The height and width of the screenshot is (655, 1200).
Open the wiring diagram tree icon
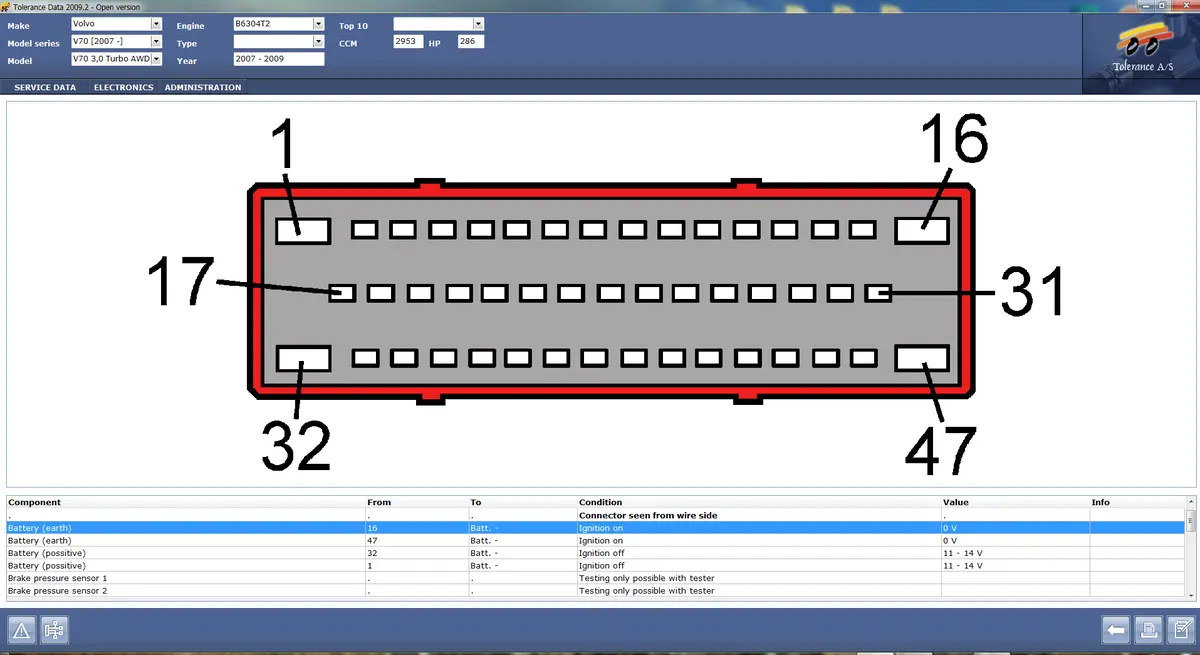(54, 630)
